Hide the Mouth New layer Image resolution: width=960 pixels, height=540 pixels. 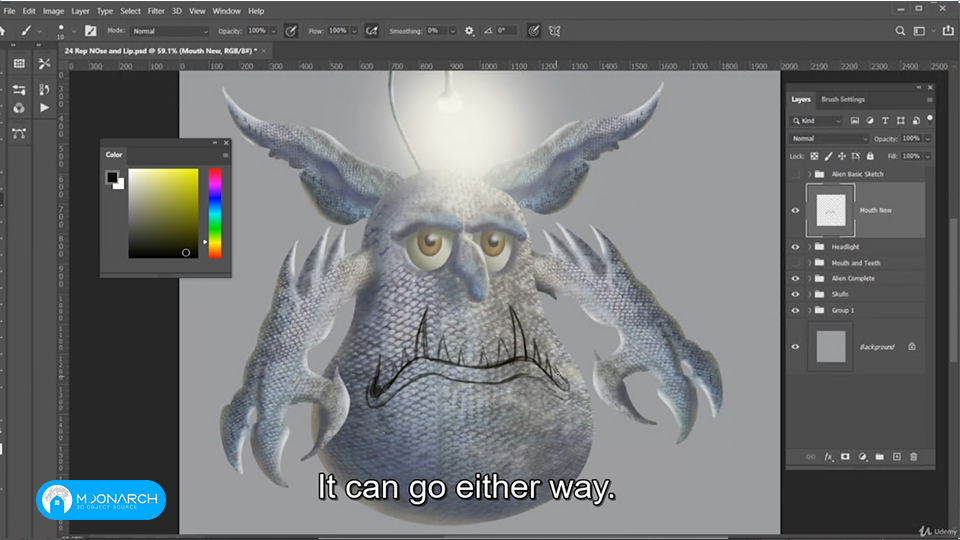795,211
